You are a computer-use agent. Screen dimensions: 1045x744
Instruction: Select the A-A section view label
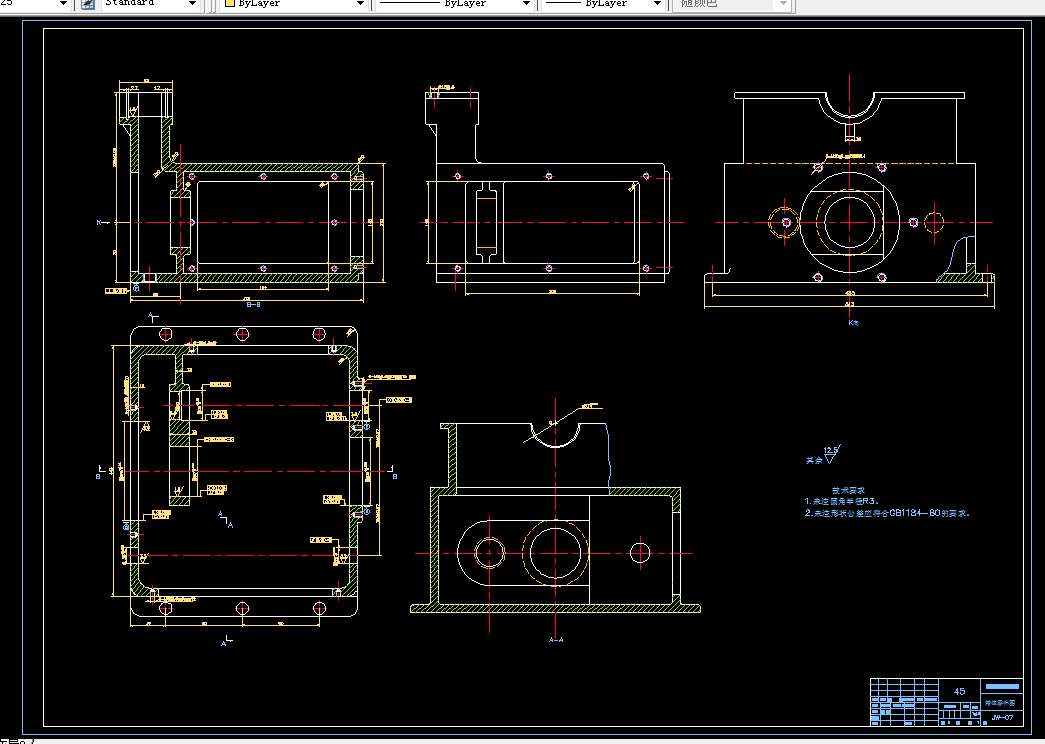556,639
